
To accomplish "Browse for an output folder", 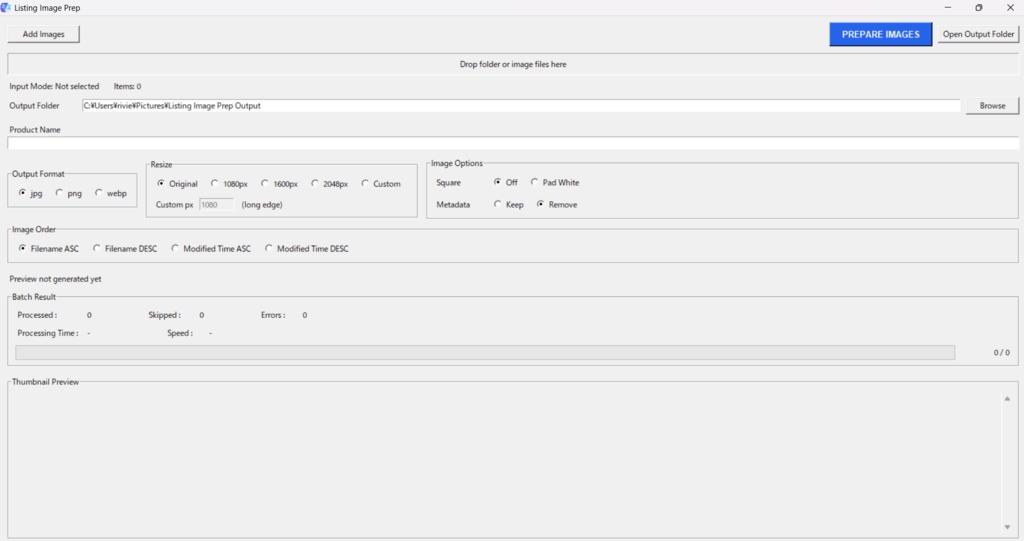I will point(992,106).
